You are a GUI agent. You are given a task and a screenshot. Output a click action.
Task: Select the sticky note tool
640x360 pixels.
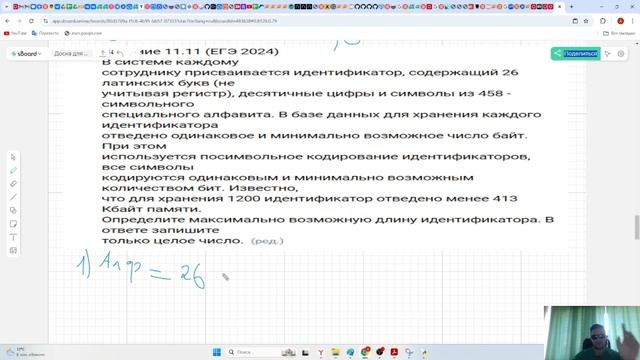13,224
